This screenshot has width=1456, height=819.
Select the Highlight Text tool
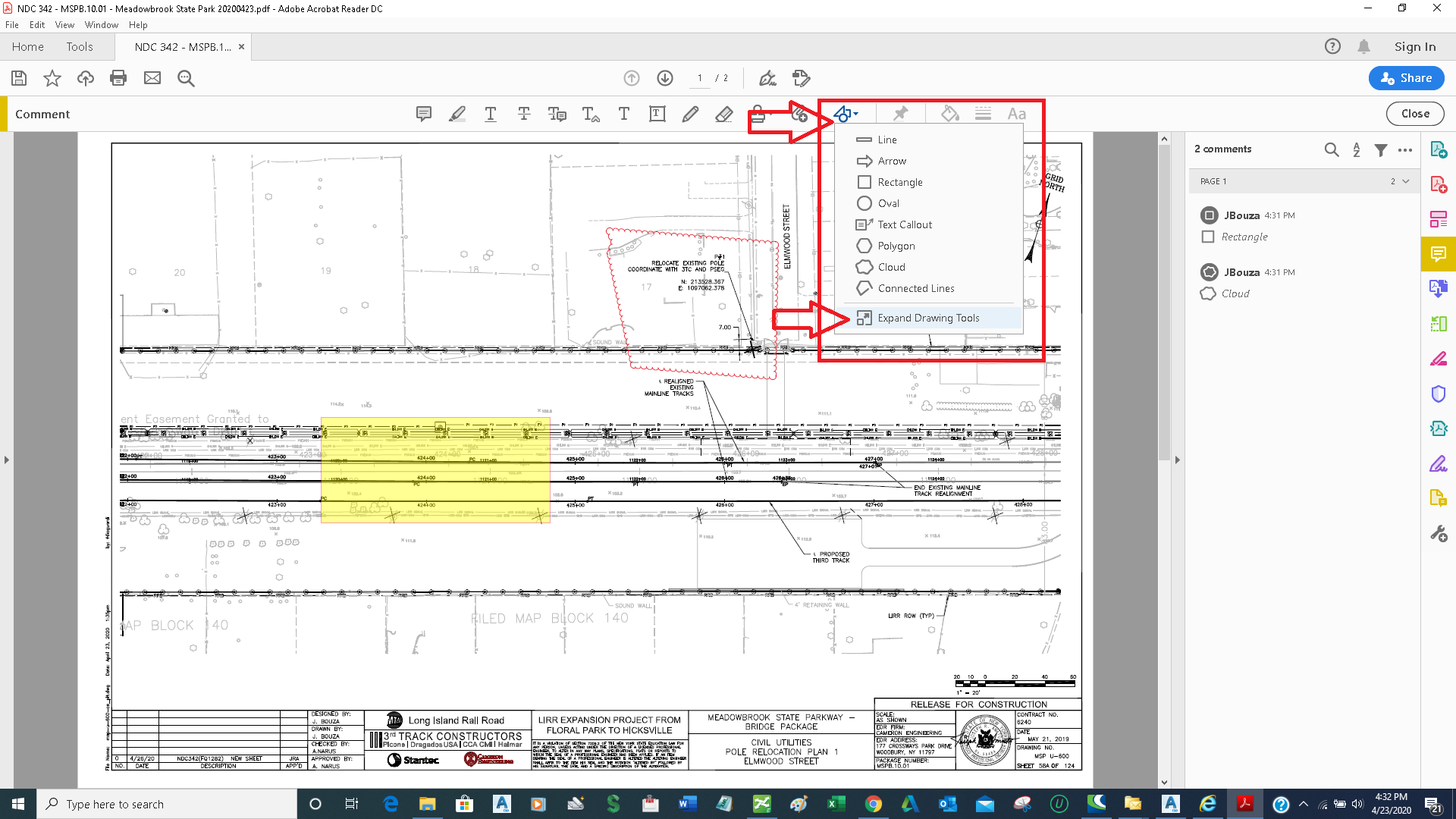pos(457,114)
